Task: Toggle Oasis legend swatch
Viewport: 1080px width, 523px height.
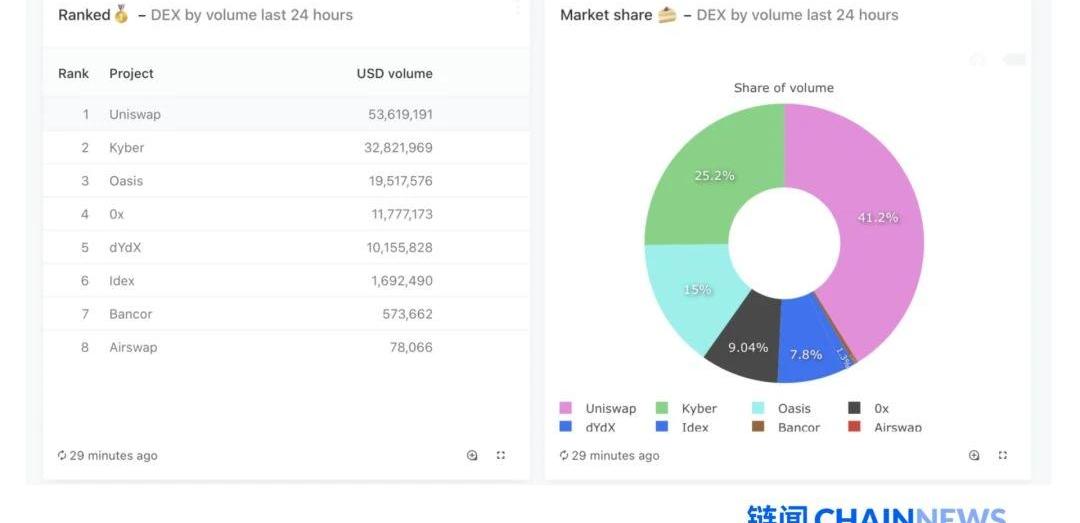Action: 758,408
